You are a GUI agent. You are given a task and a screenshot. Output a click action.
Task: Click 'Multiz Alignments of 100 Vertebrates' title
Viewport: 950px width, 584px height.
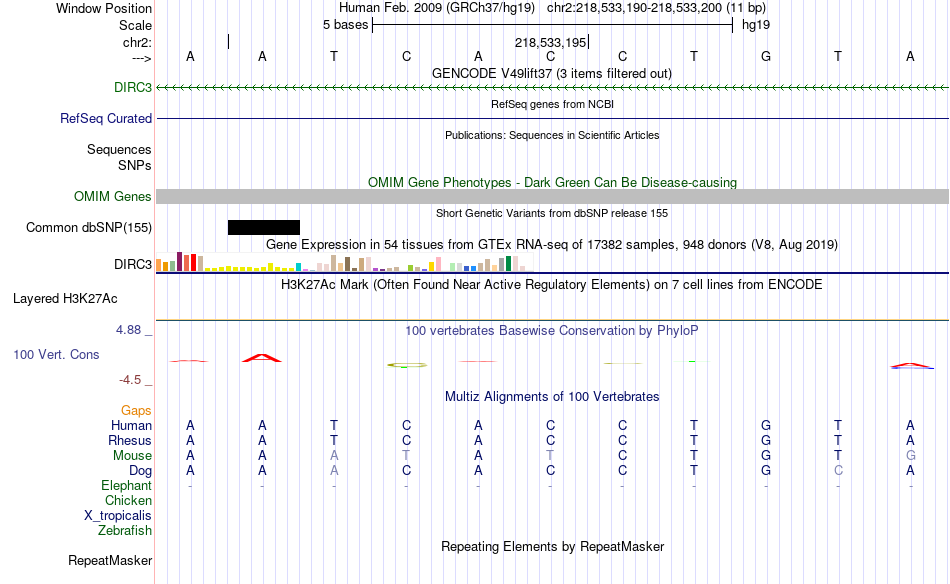(552, 396)
